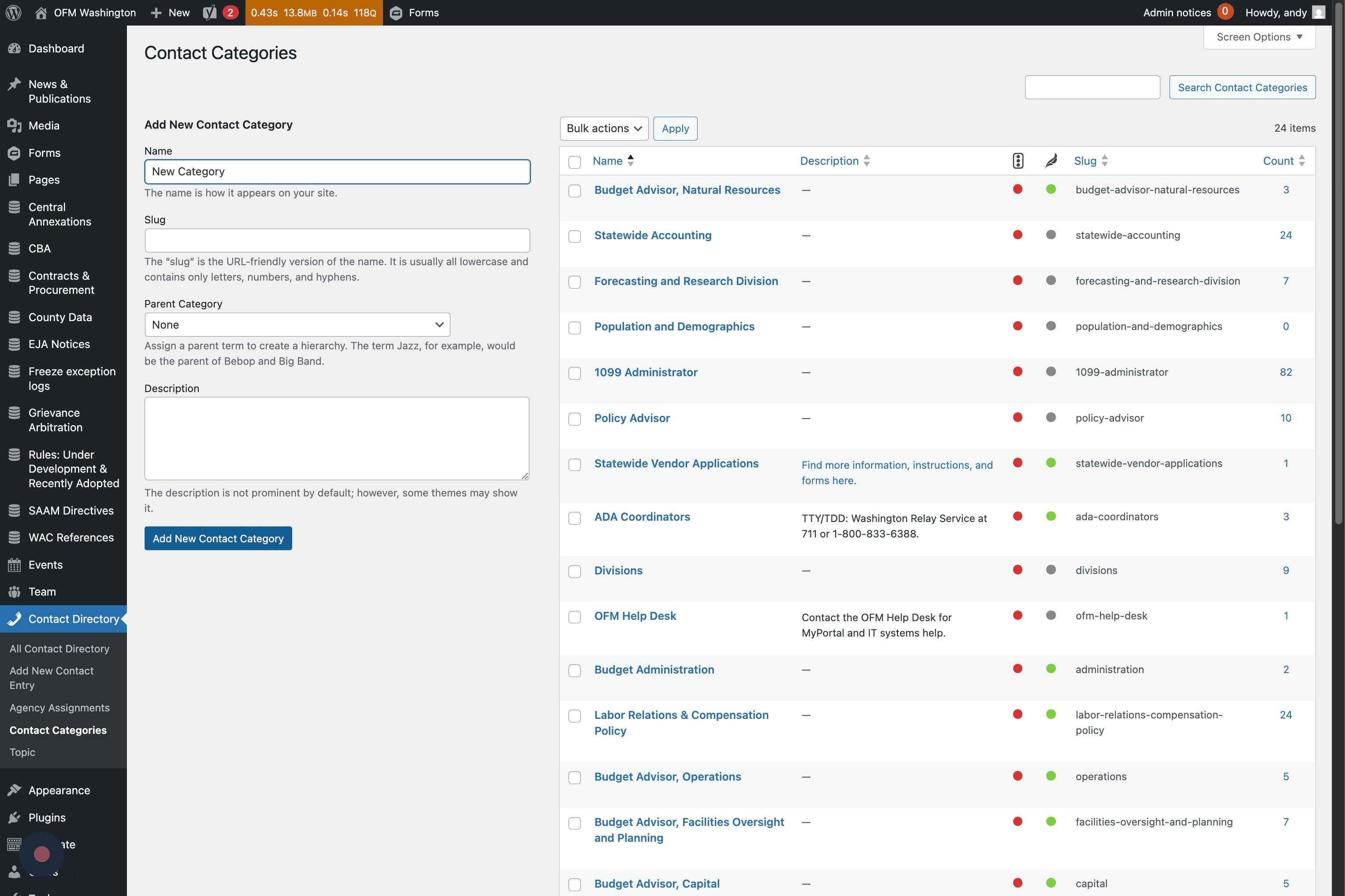Click the readability feather column icon
Image resolution: width=1345 pixels, height=896 pixels.
tap(1051, 161)
